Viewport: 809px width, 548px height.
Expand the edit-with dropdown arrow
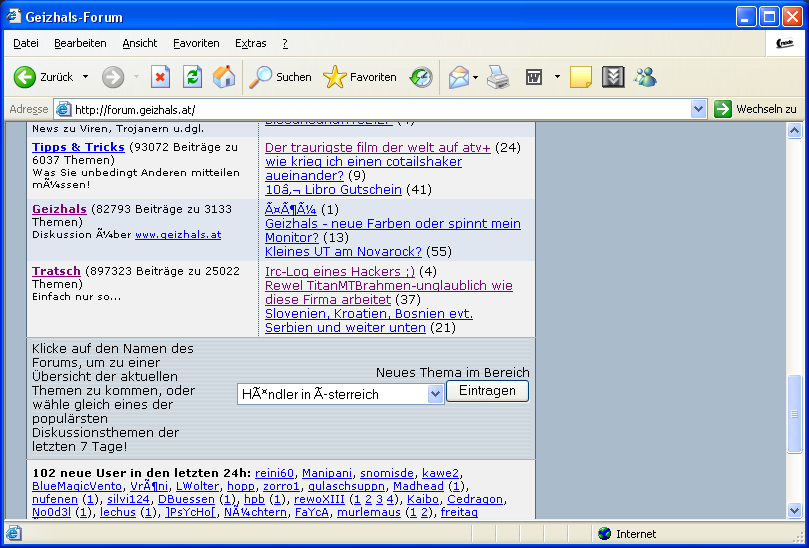tap(557, 77)
